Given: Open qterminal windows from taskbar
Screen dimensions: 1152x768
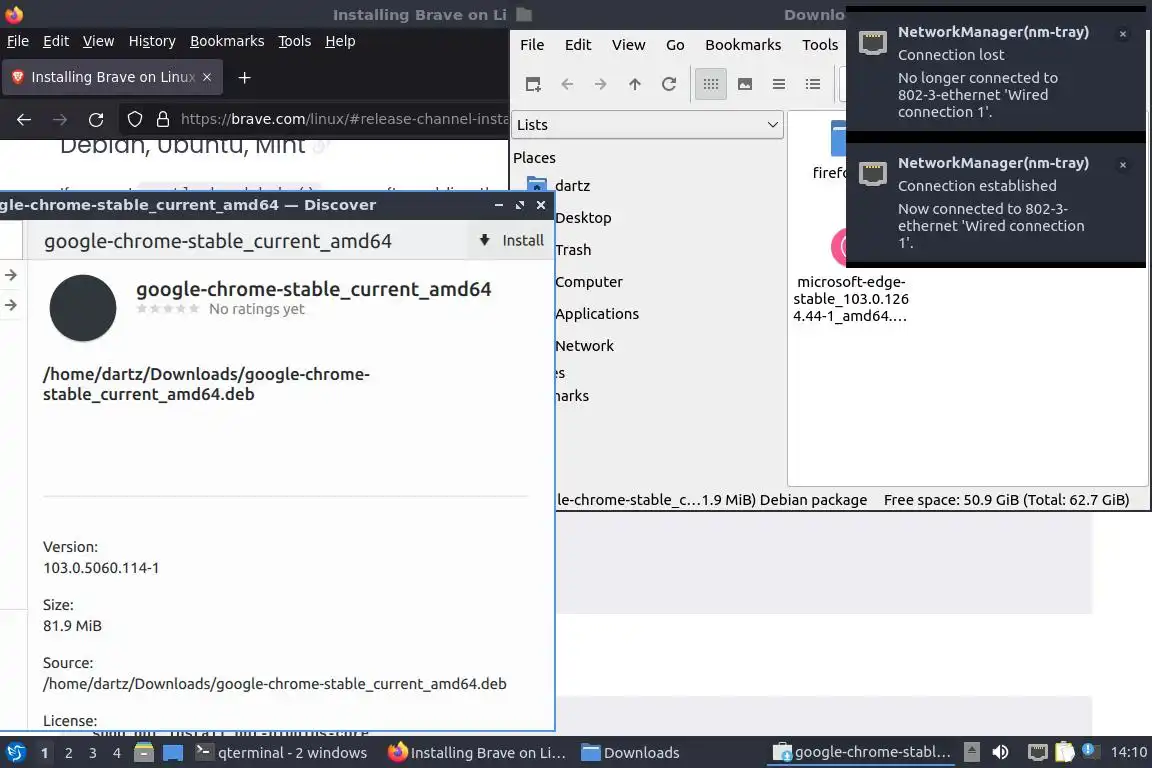Looking at the screenshot, I should (x=281, y=753).
